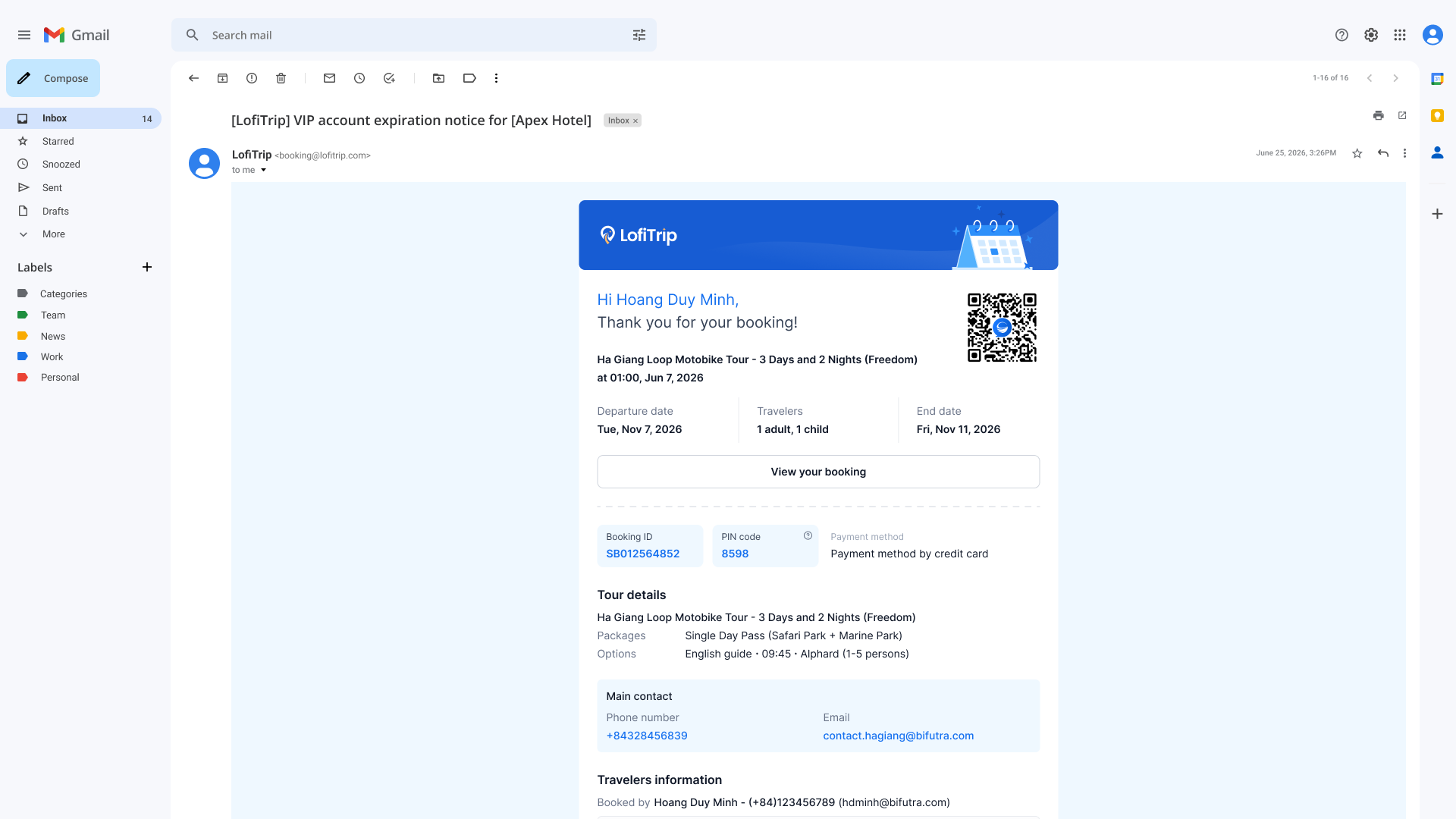Open the News label
The height and width of the screenshot is (819, 1456).
(x=53, y=336)
